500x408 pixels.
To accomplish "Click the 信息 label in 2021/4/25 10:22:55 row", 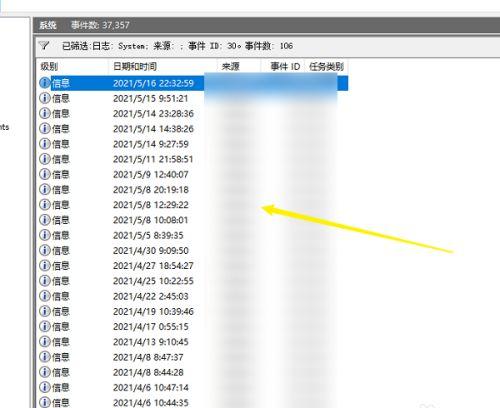I will (61, 281).
